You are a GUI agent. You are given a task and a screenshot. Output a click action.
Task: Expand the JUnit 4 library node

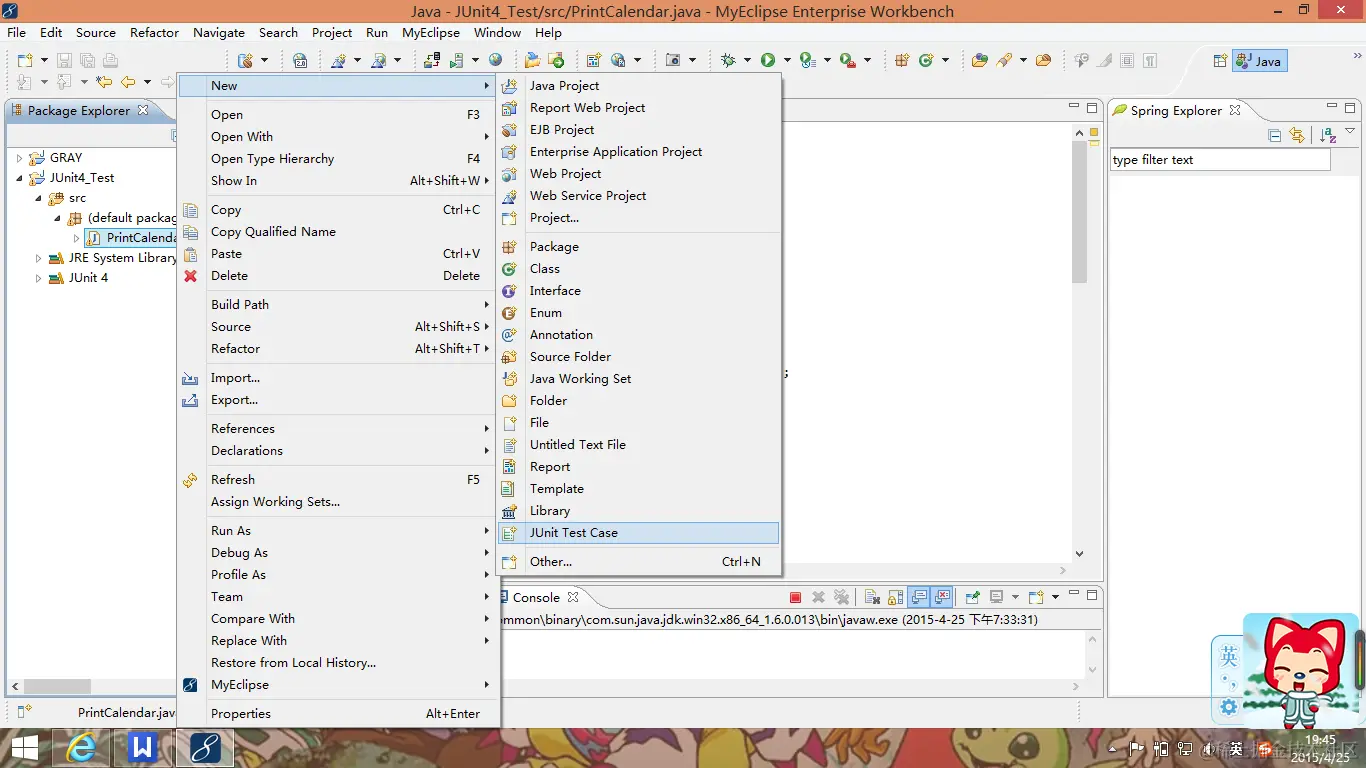coord(39,278)
